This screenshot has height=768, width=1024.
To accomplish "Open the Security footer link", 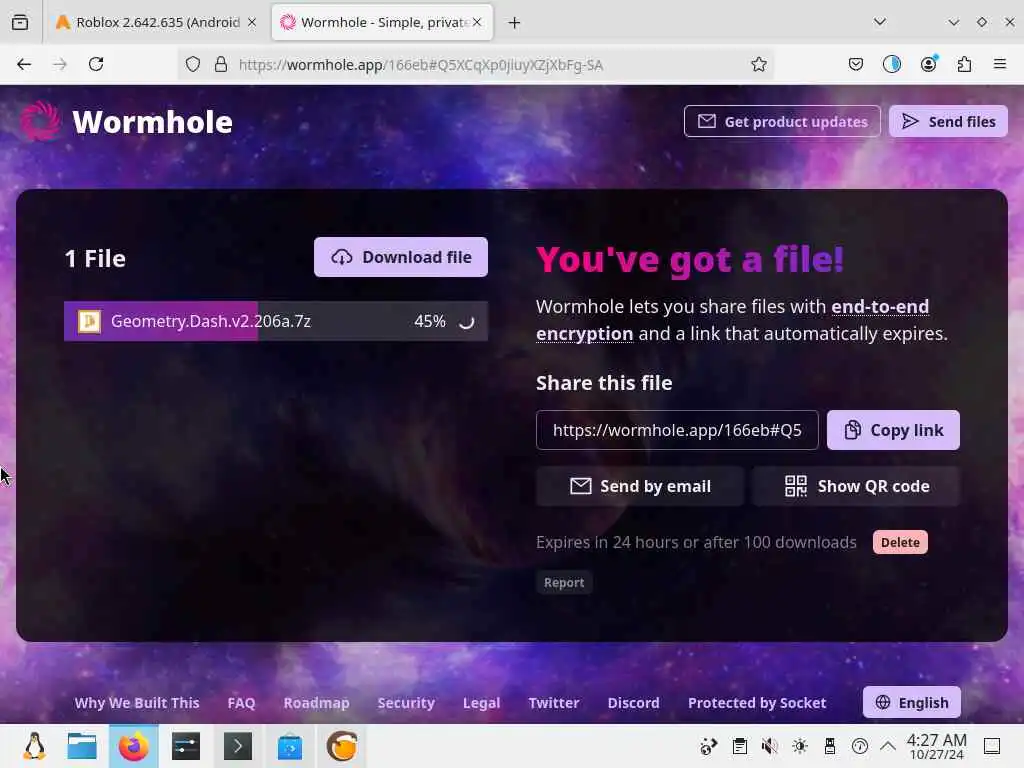I will 406,703.
